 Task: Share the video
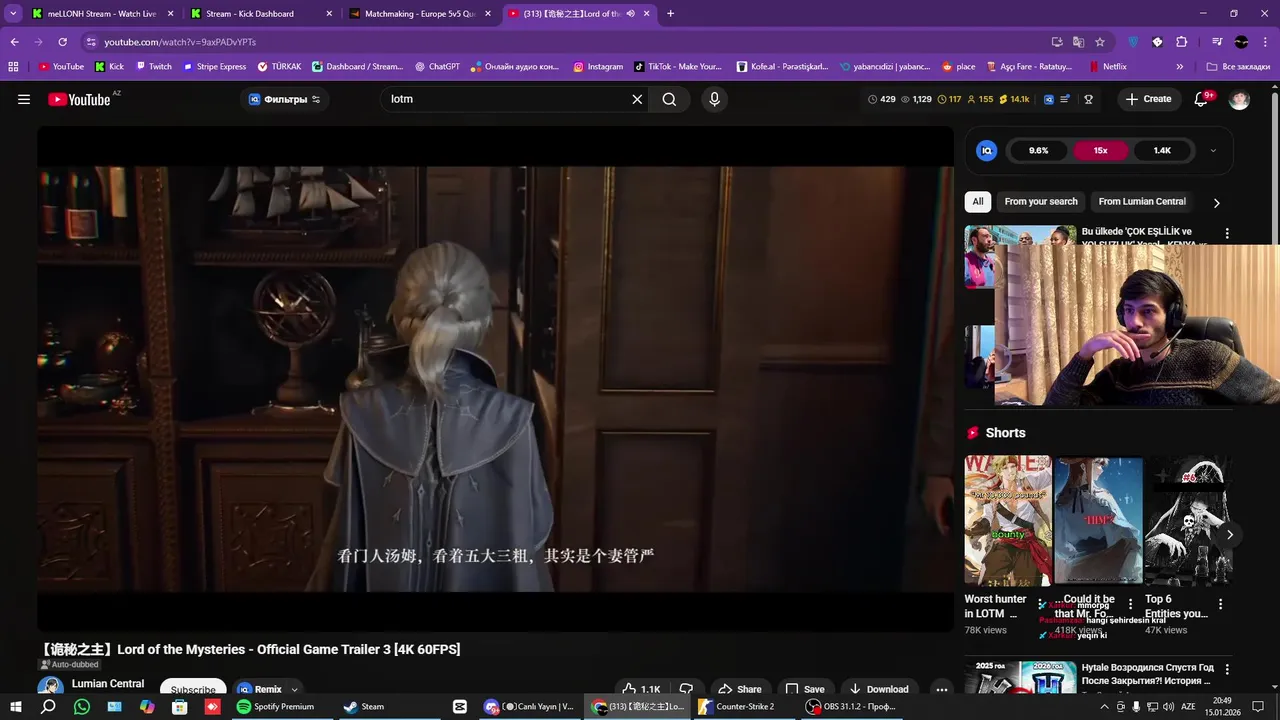click(x=739, y=689)
